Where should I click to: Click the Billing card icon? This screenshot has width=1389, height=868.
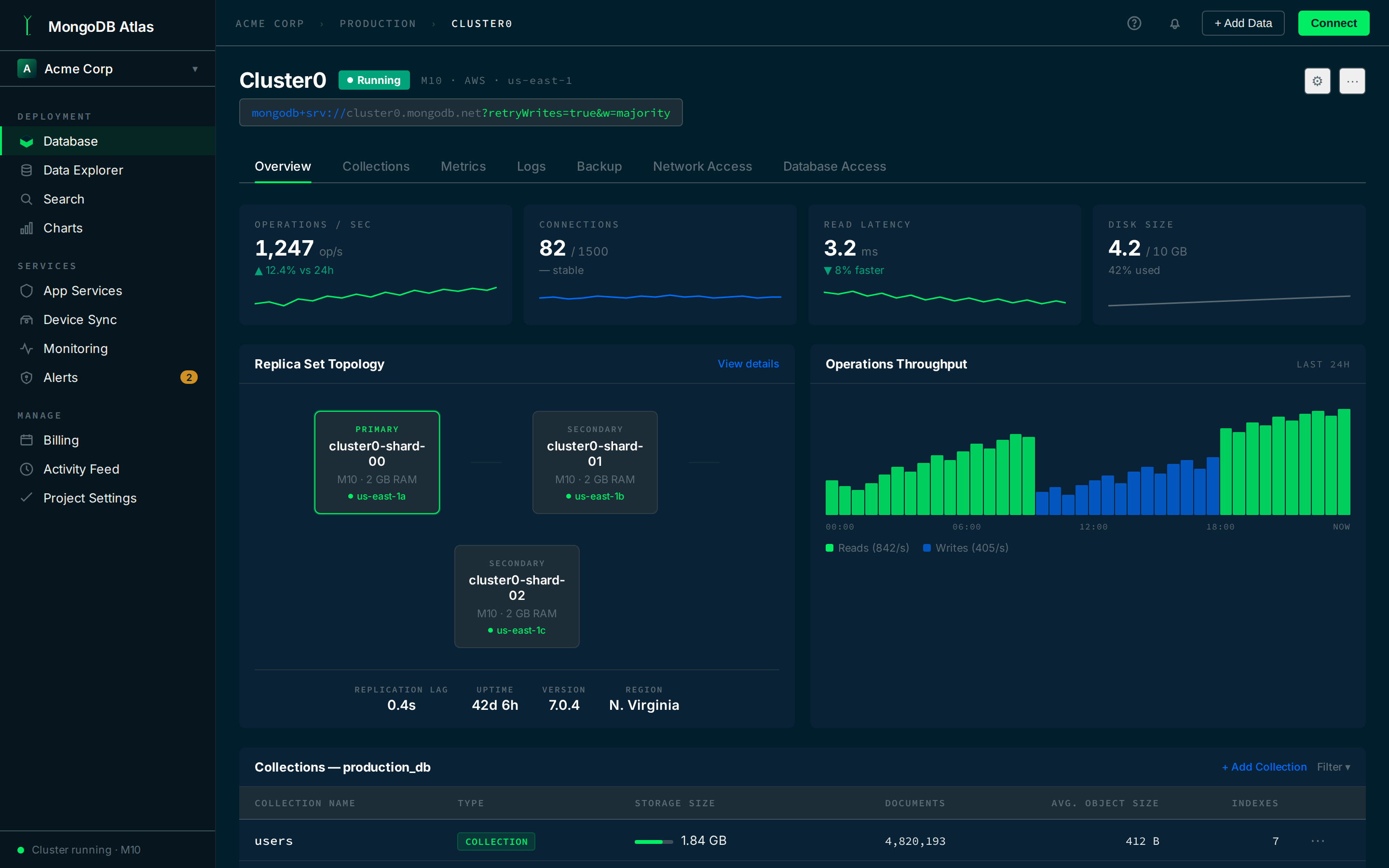point(27,440)
